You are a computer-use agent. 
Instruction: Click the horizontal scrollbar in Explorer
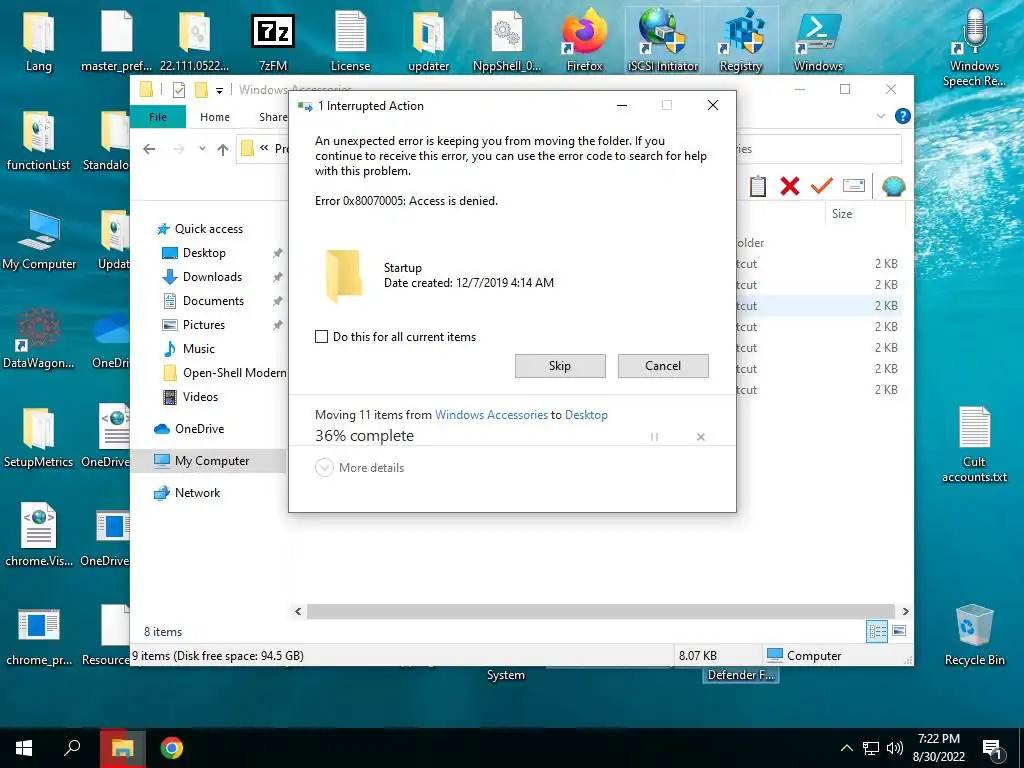click(600, 611)
